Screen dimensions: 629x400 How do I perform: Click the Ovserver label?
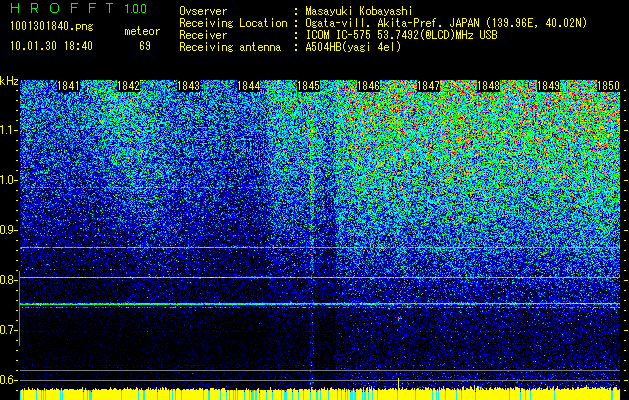point(203,11)
